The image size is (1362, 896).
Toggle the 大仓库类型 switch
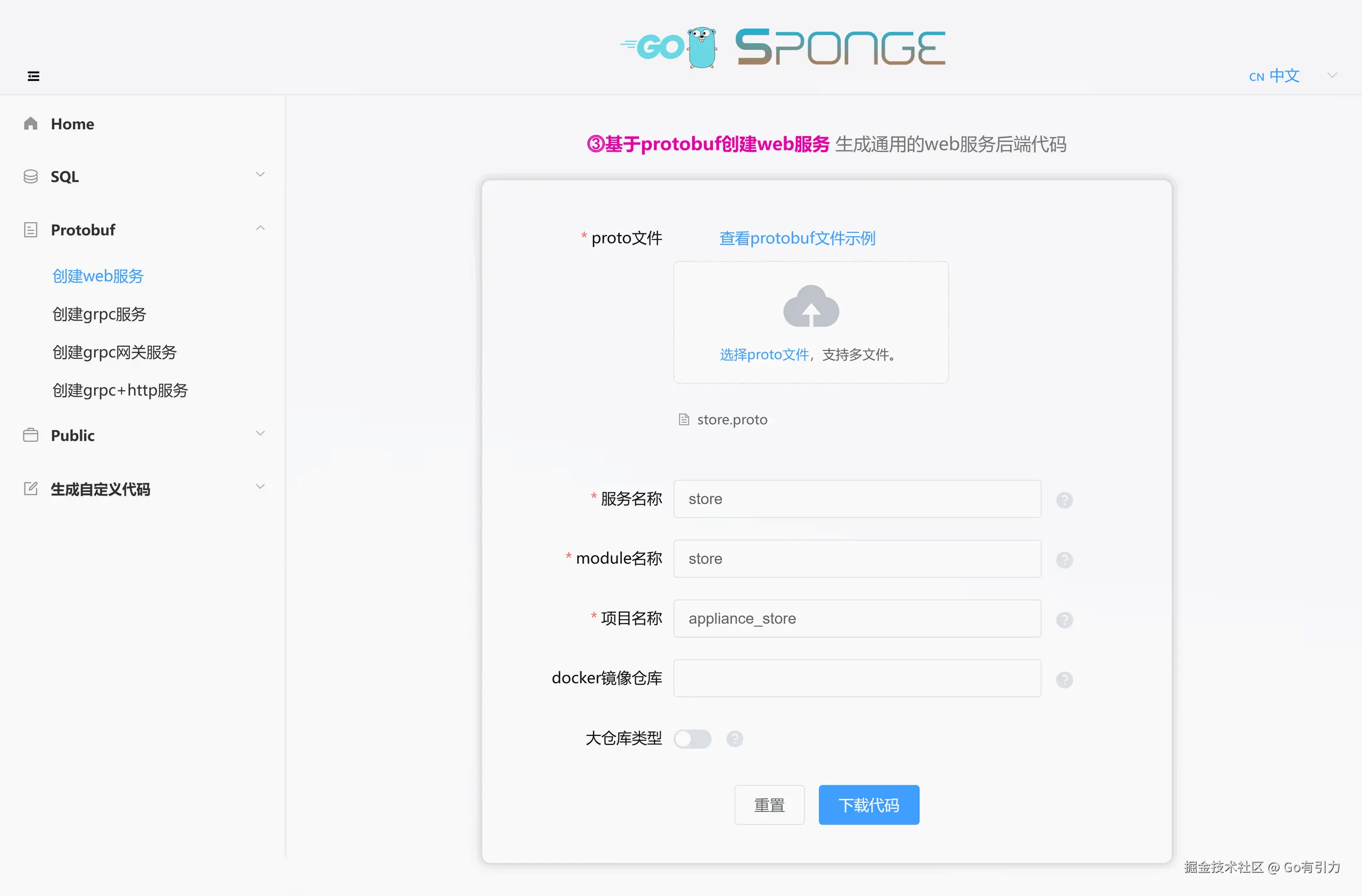pyautogui.click(x=692, y=739)
